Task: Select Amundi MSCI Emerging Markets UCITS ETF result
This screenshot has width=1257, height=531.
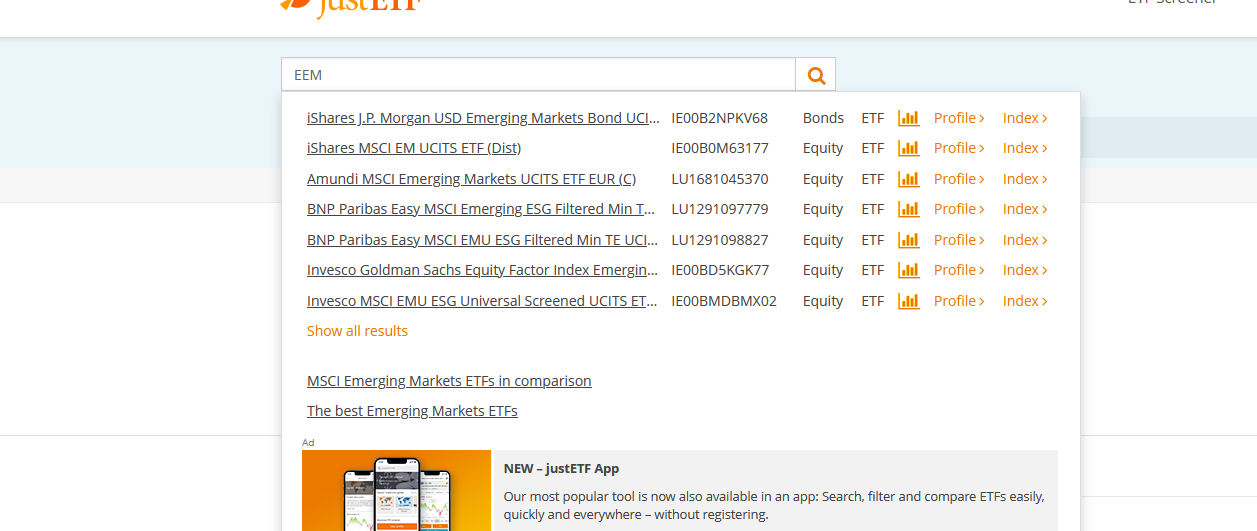Action: [x=471, y=179]
